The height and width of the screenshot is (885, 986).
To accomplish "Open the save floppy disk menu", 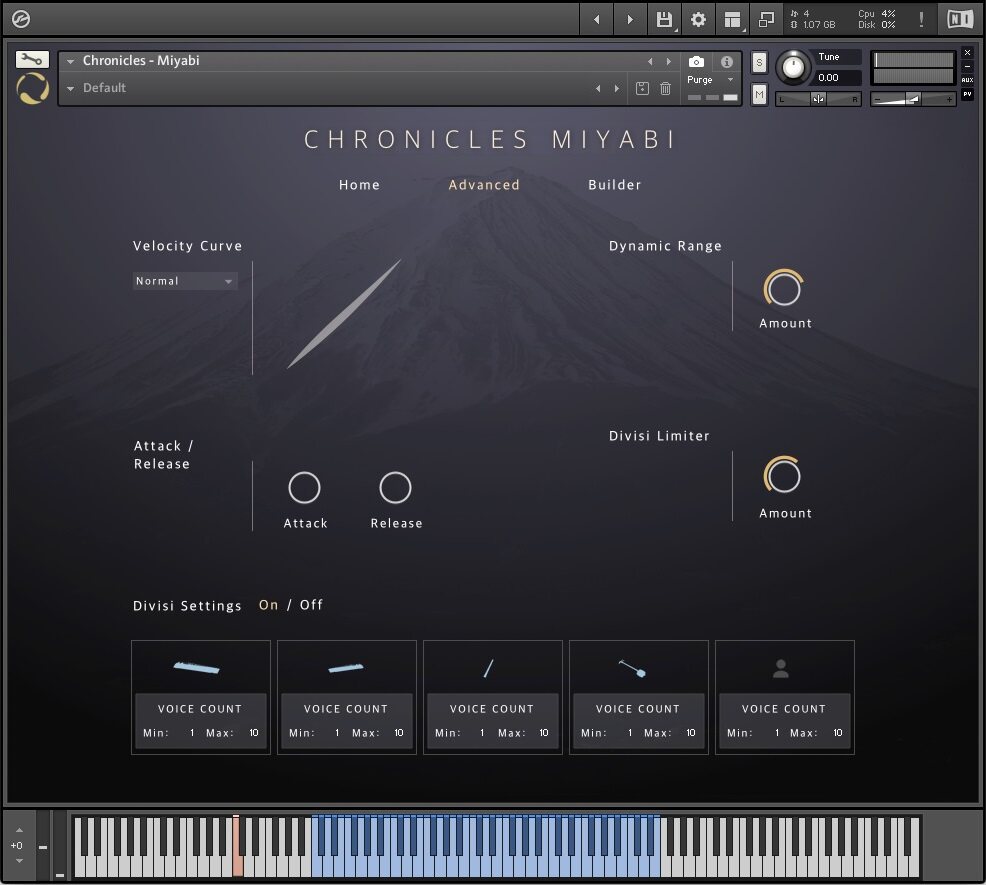I will 664,19.
